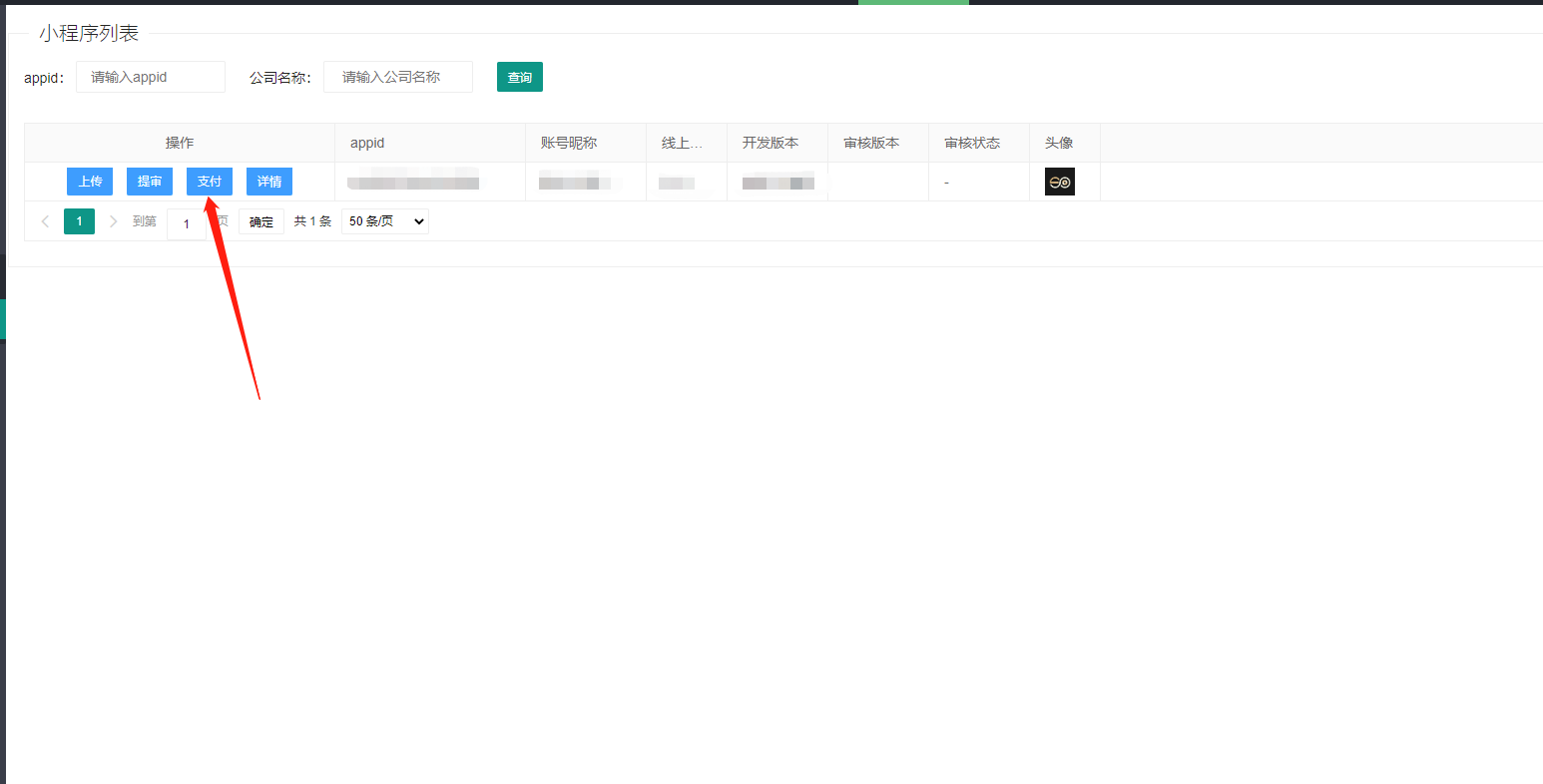This screenshot has width=1543, height=784.
Task: Click the blue 上传 button
Action: [x=90, y=182]
